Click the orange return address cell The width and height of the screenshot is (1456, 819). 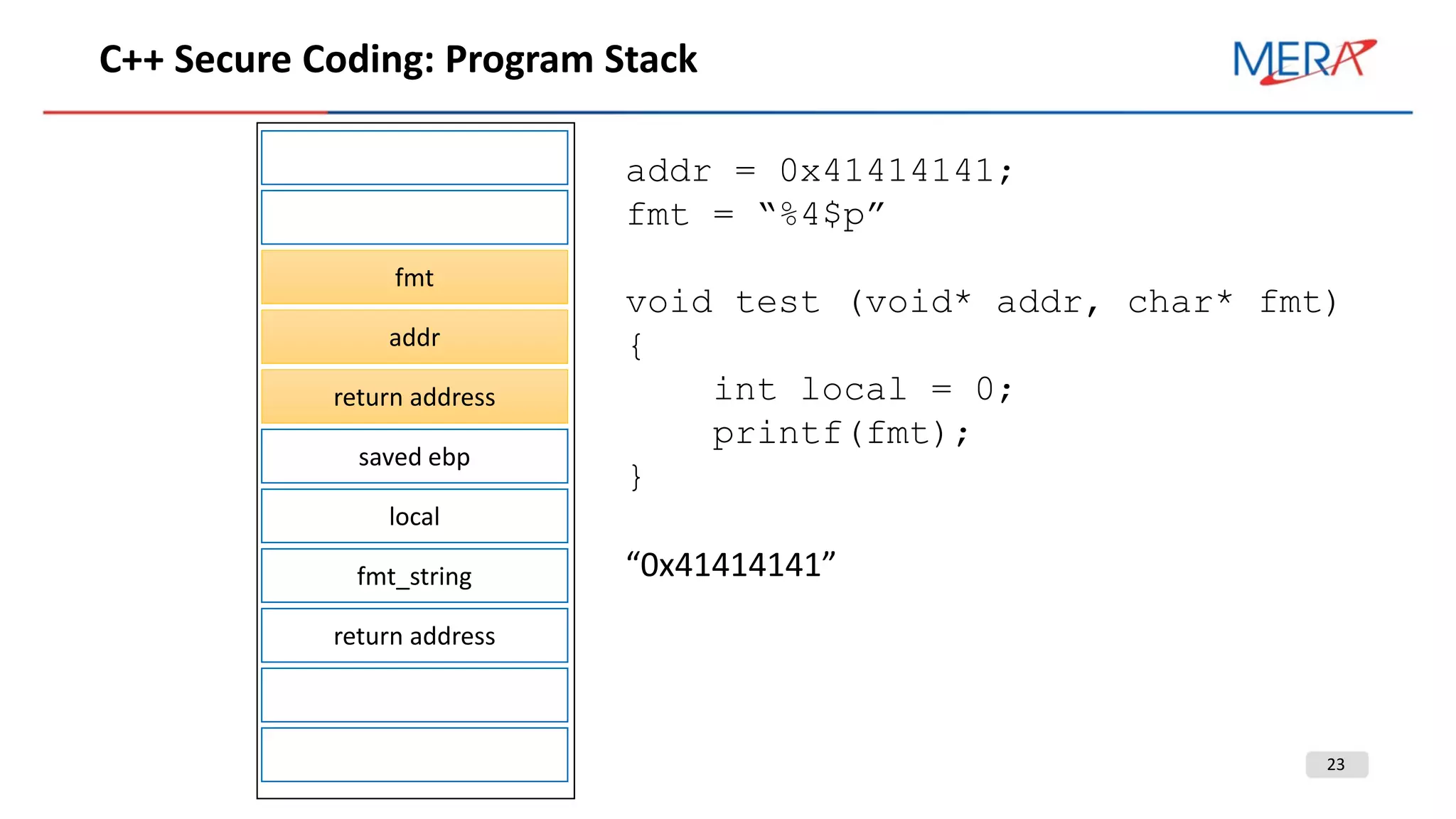tap(414, 397)
